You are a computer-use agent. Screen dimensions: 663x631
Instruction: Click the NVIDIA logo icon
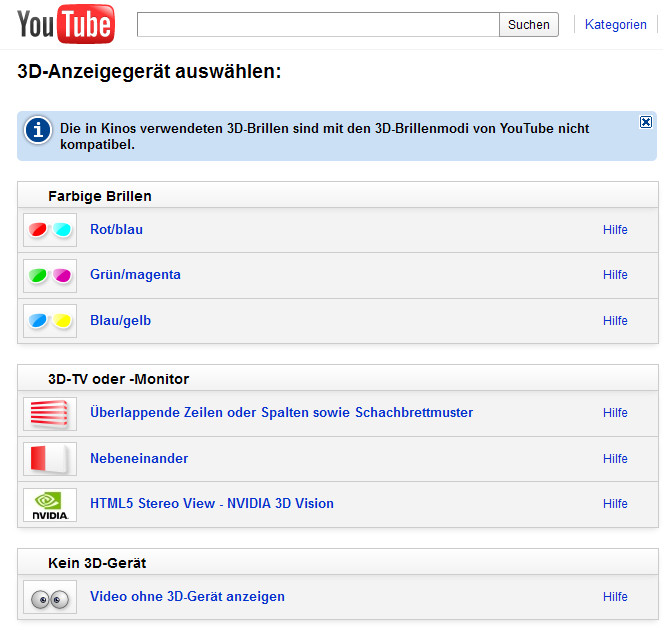tap(50, 505)
